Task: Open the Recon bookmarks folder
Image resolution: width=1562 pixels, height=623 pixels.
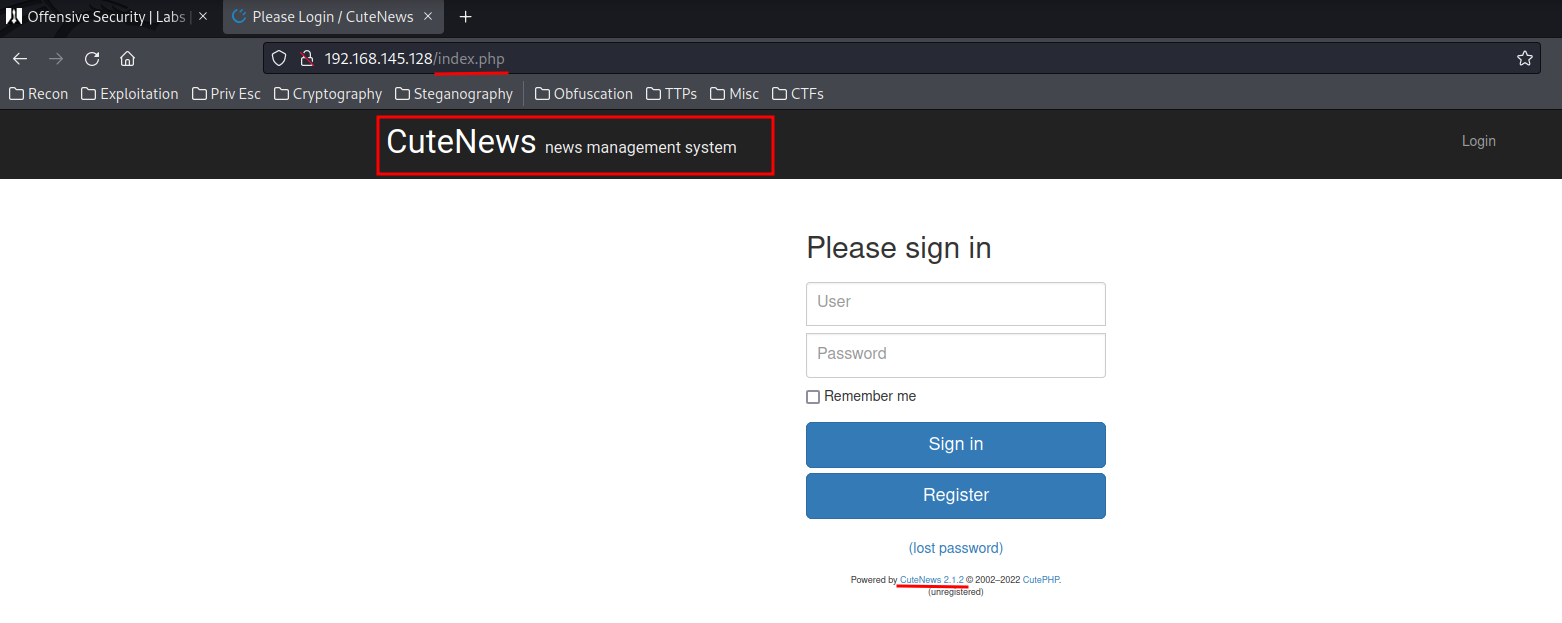Action: click(39, 94)
